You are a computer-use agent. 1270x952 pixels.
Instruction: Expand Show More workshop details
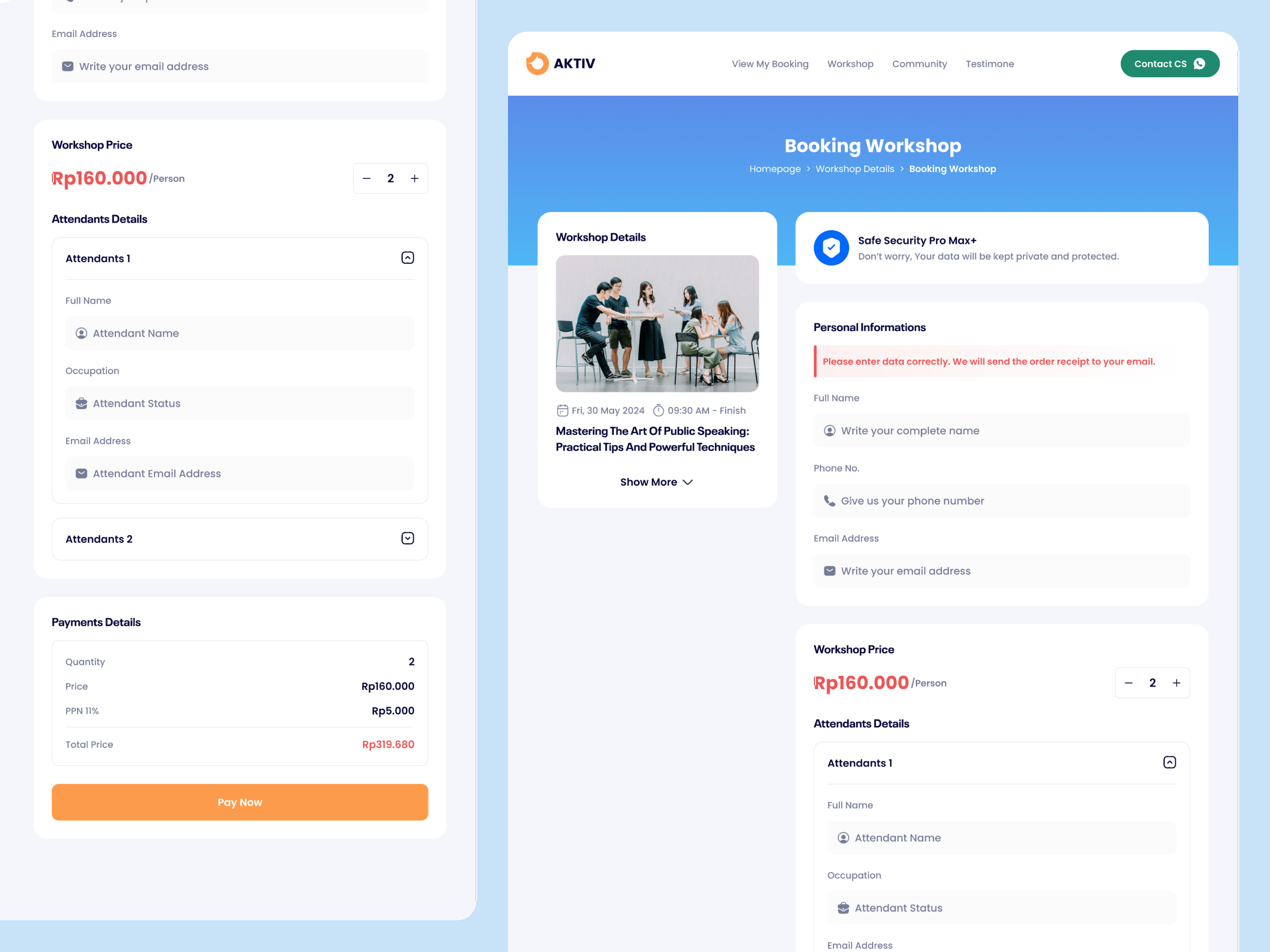(x=656, y=482)
